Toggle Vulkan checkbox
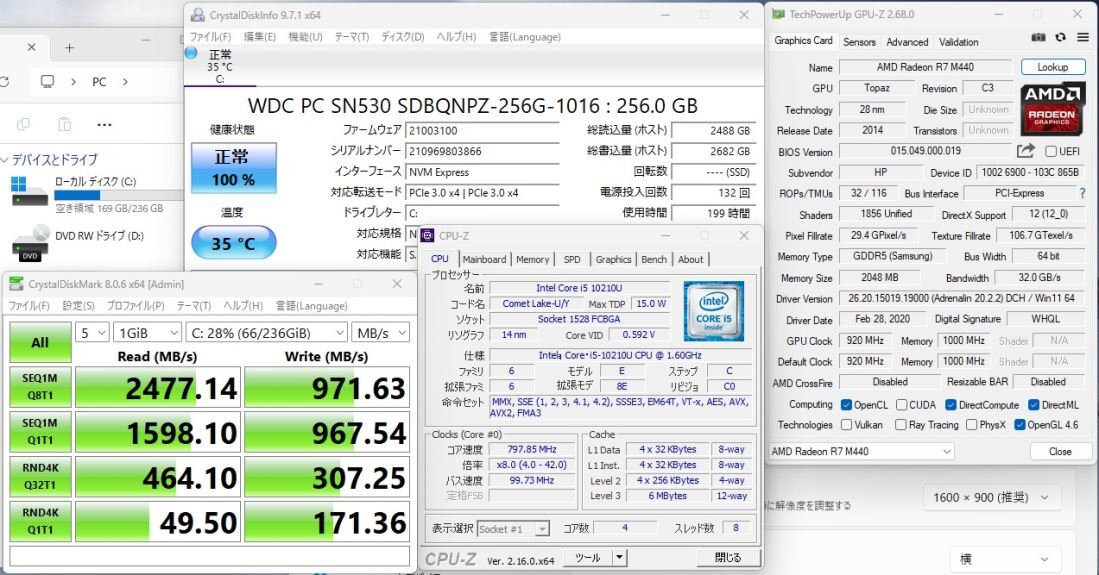 [x=846, y=424]
